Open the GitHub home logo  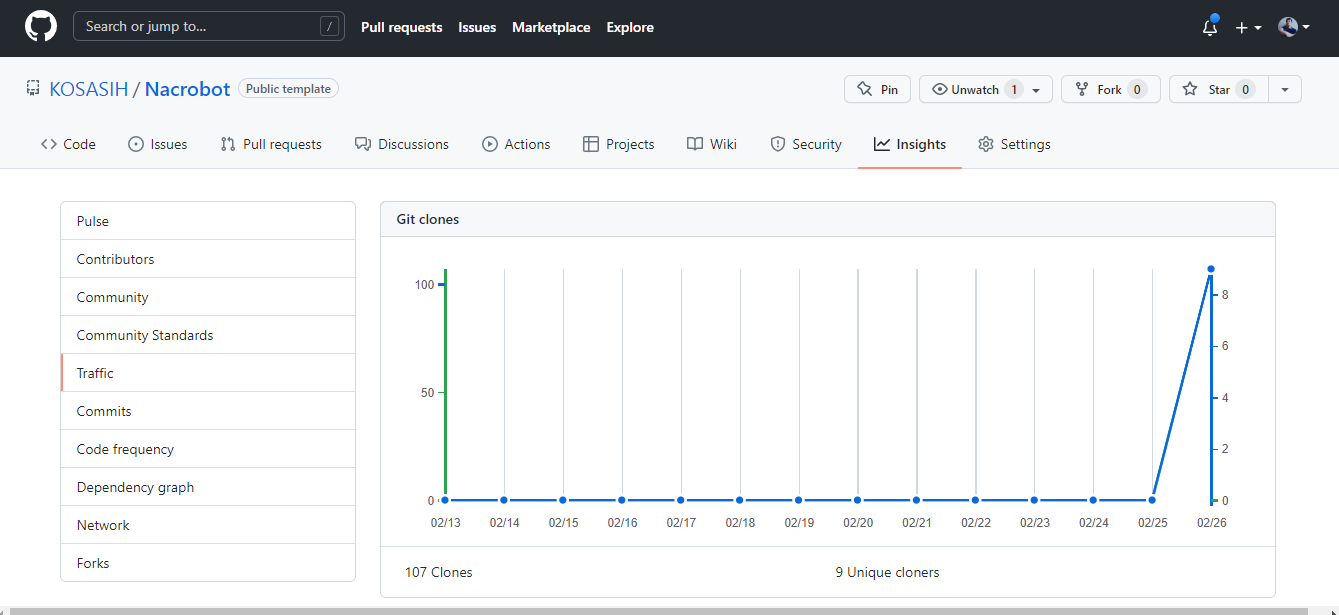pyautogui.click(x=41, y=27)
